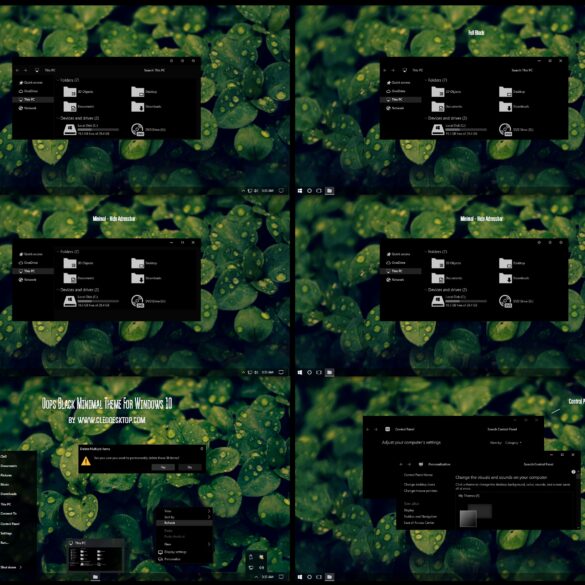Open Display link under See also
The image size is (585, 585).
(409, 510)
